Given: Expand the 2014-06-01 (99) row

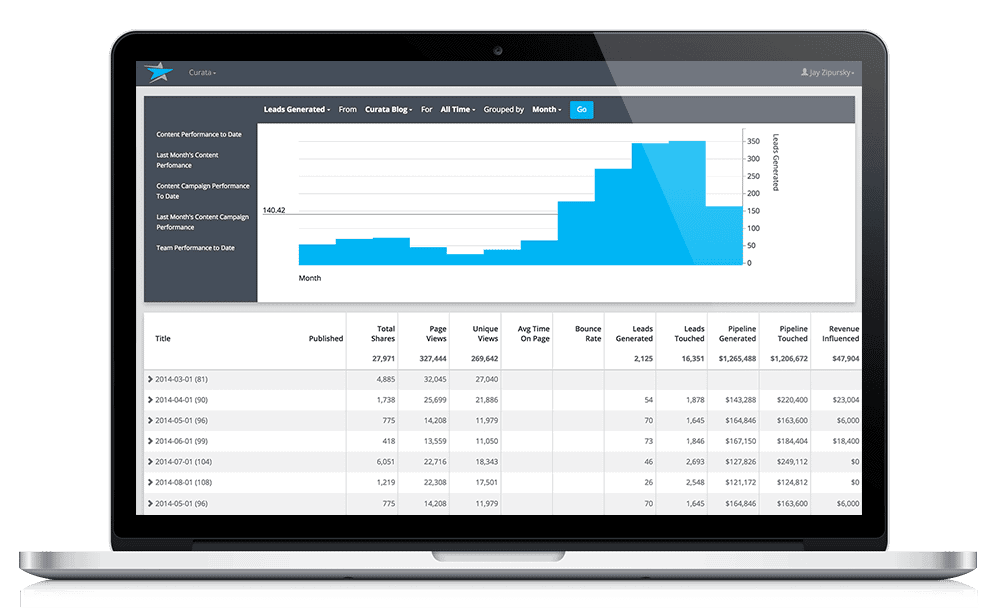Looking at the screenshot, I should (151, 441).
